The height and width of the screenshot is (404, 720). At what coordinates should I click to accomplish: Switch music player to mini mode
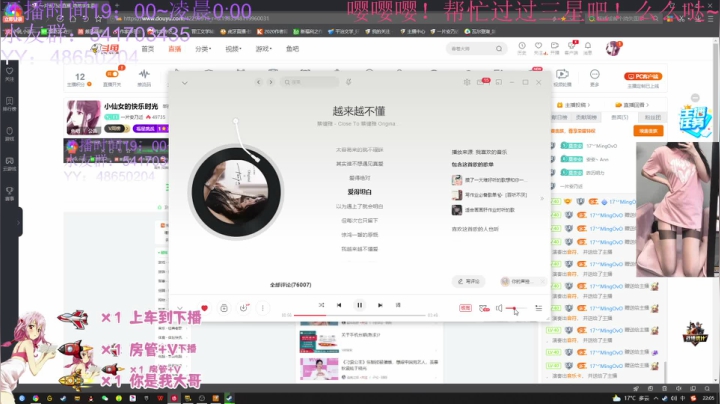tap(499, 82)
